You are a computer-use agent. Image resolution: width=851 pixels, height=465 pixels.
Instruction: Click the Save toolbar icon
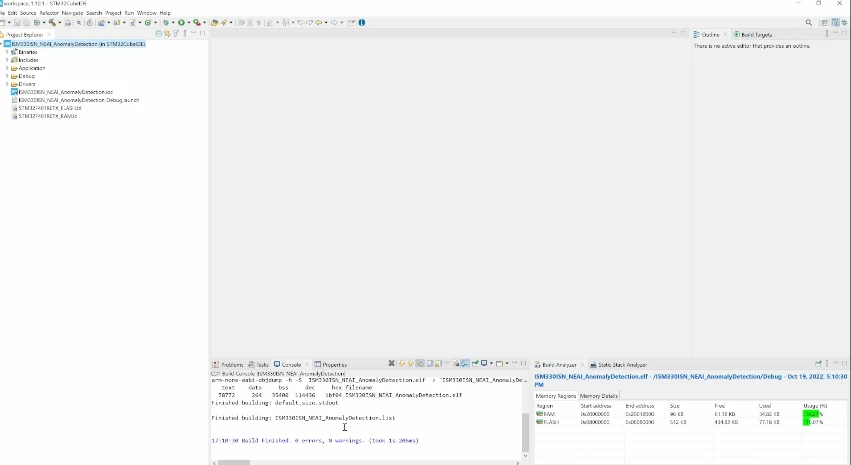point(17,22)
